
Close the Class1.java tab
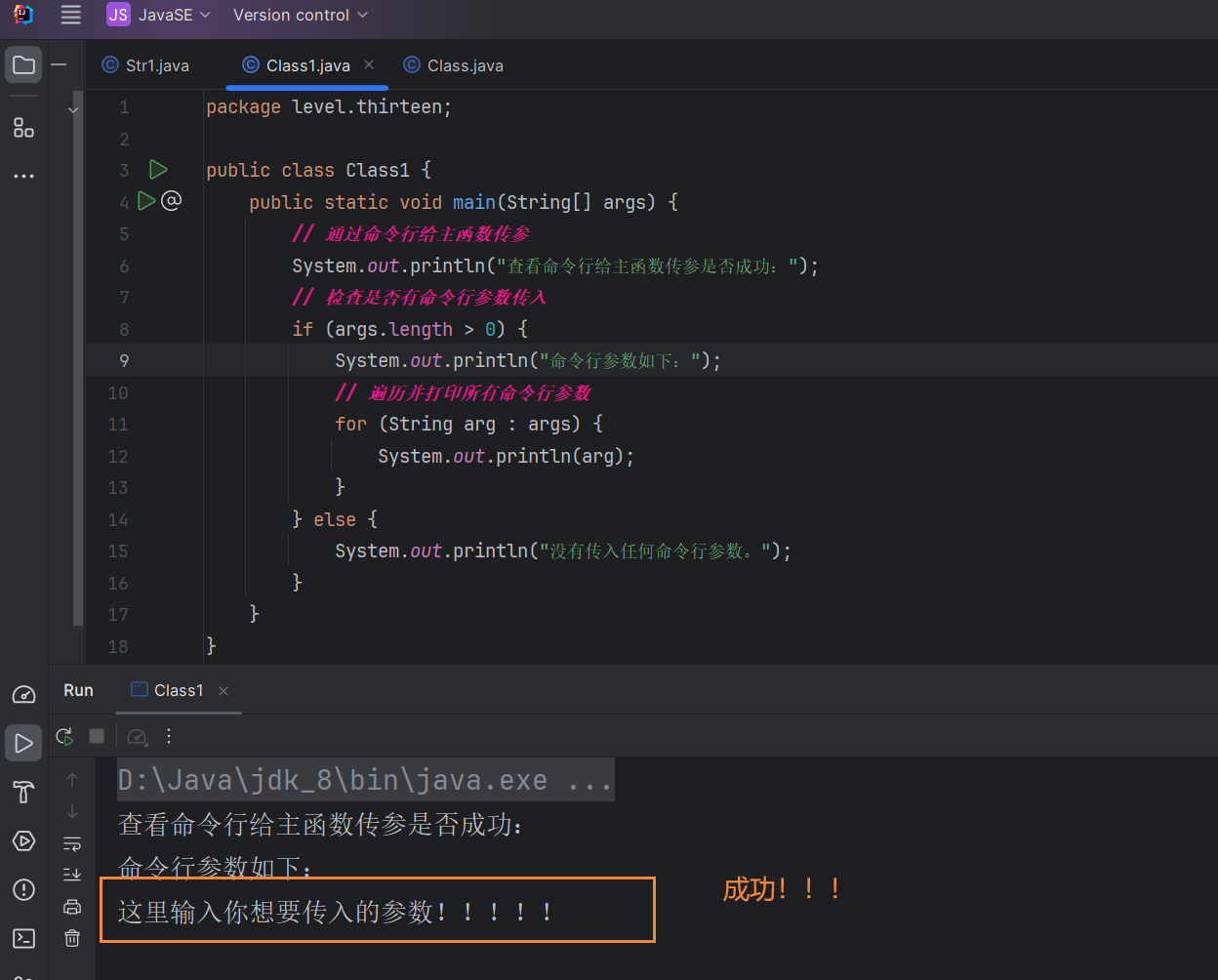pyautogui.click(x=369, y=64)
